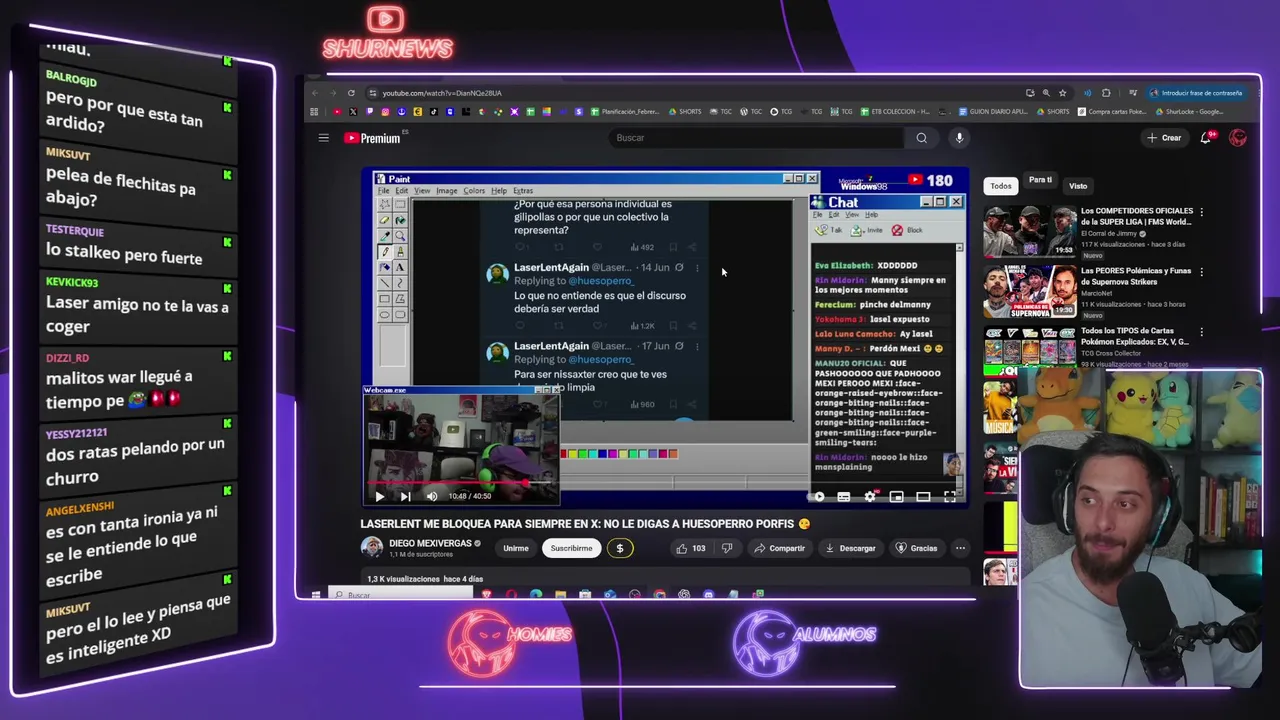Click the Compartir share button
Screen dimensions: 1280x720
[x=780, y=548]
